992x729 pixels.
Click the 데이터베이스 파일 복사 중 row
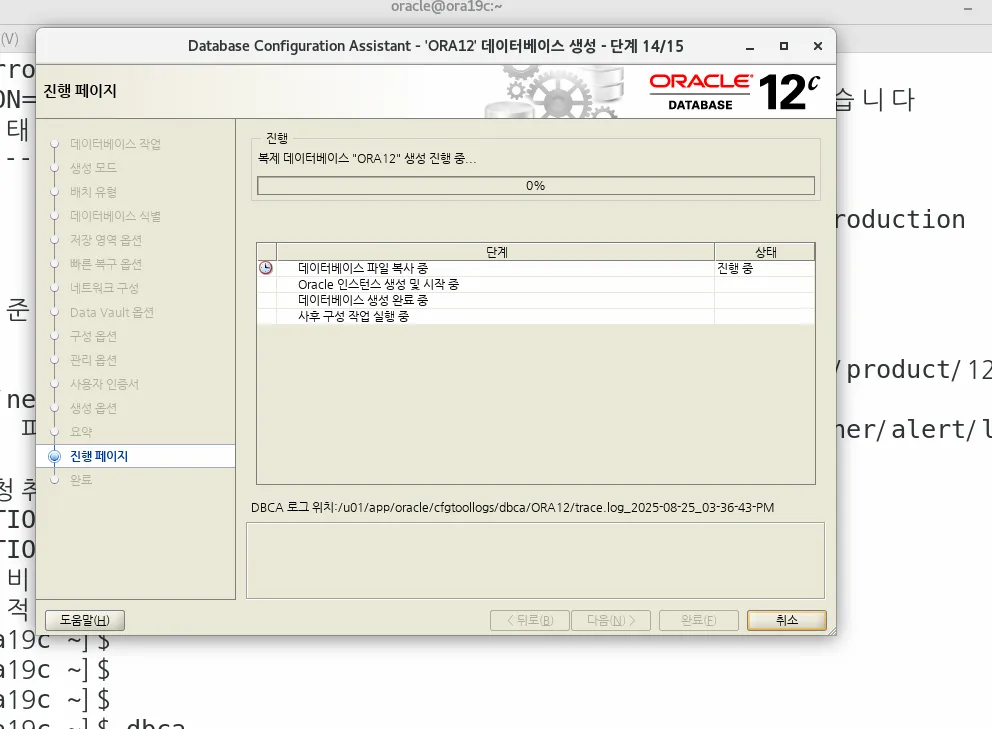[536, 268]
